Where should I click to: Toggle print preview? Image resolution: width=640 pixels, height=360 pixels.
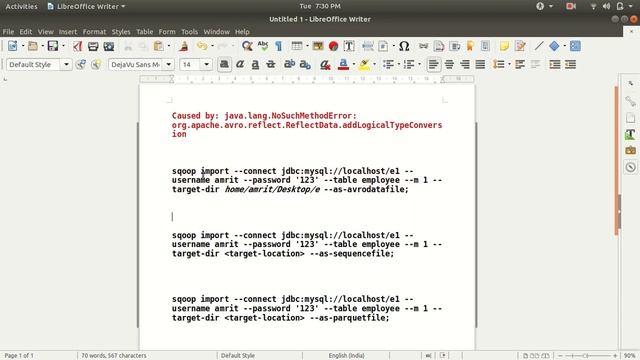pyautogui.click(x=109, y=46)
